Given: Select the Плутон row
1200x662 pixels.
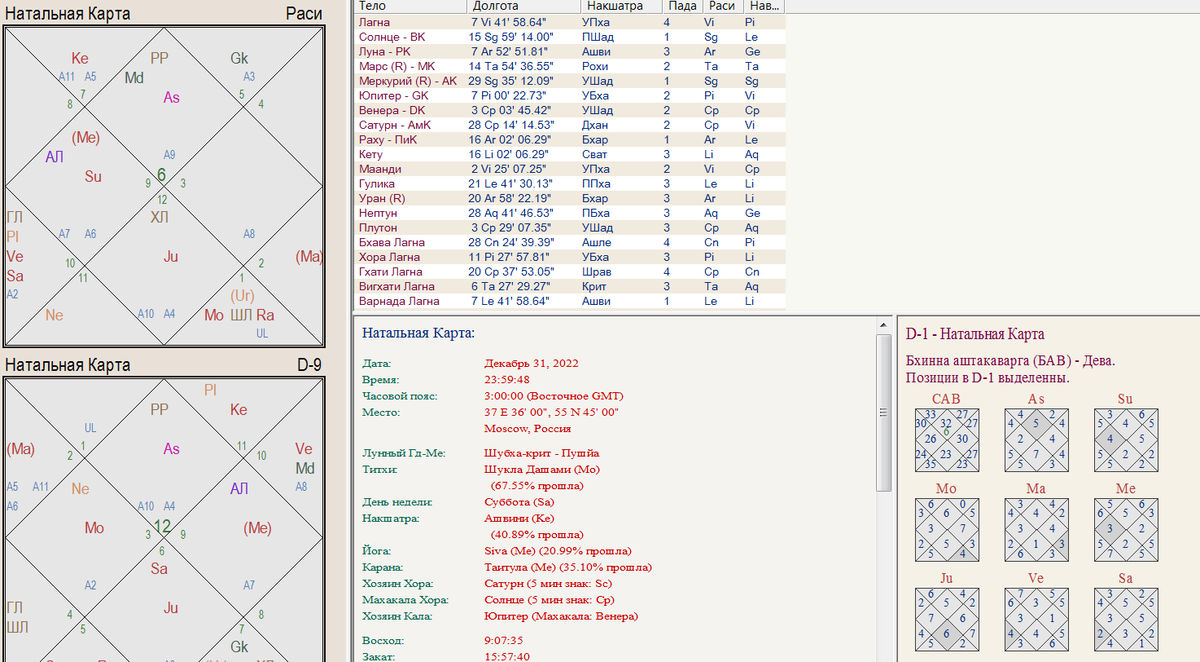Looking at the screenshot, I should tap(570, 227).
